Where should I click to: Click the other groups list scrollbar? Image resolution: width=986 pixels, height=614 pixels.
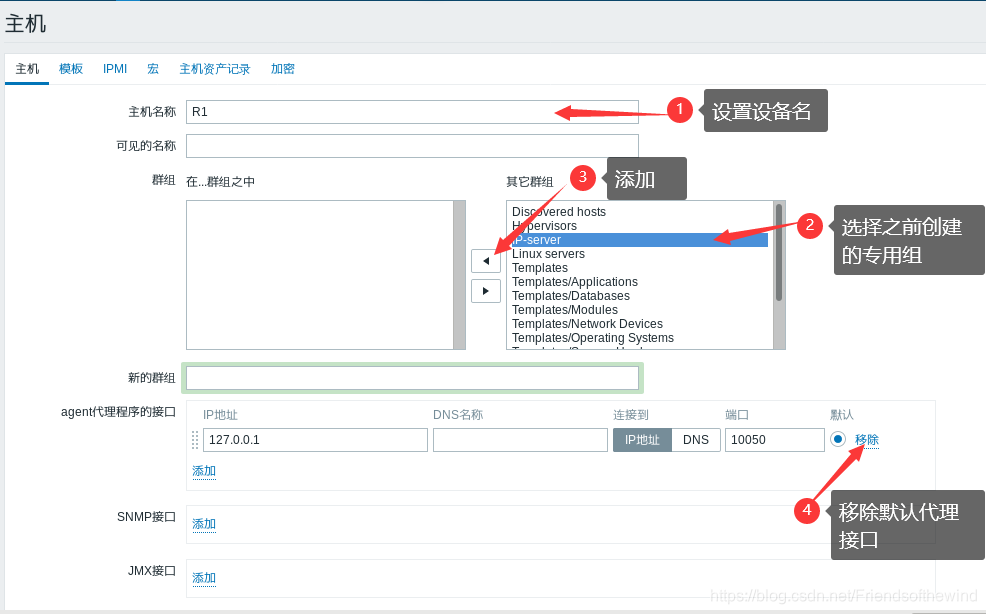coord(779,275)
